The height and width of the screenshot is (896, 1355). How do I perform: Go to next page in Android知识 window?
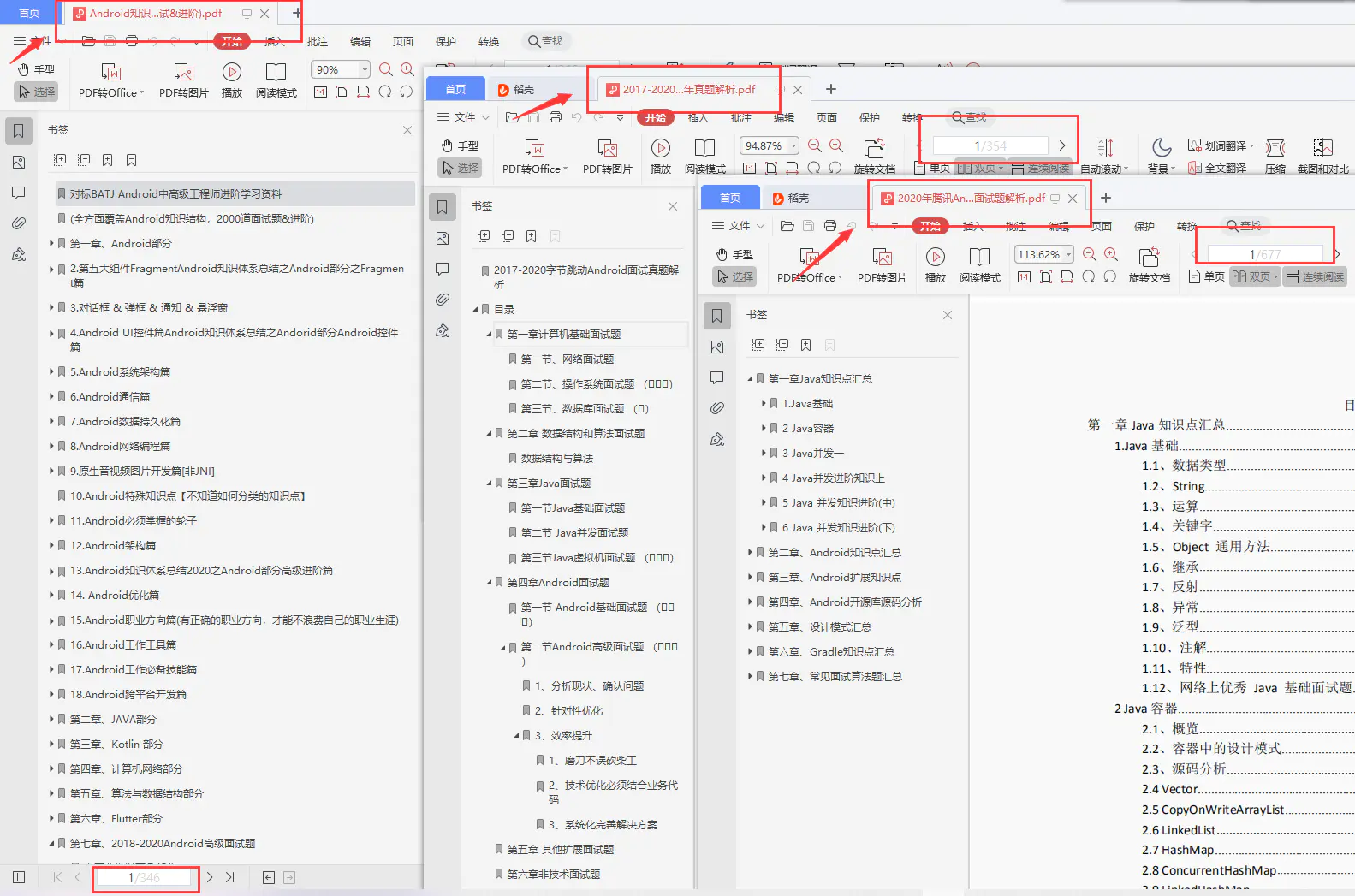coord(210,877)
